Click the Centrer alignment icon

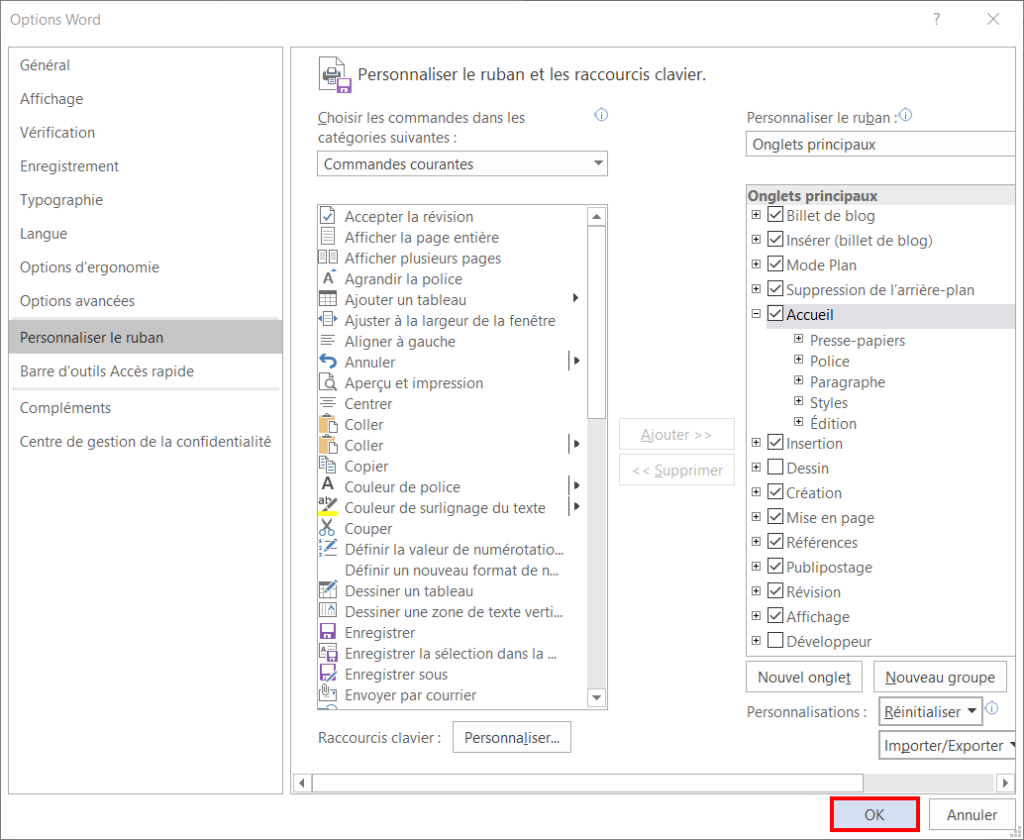click(328, 403)
